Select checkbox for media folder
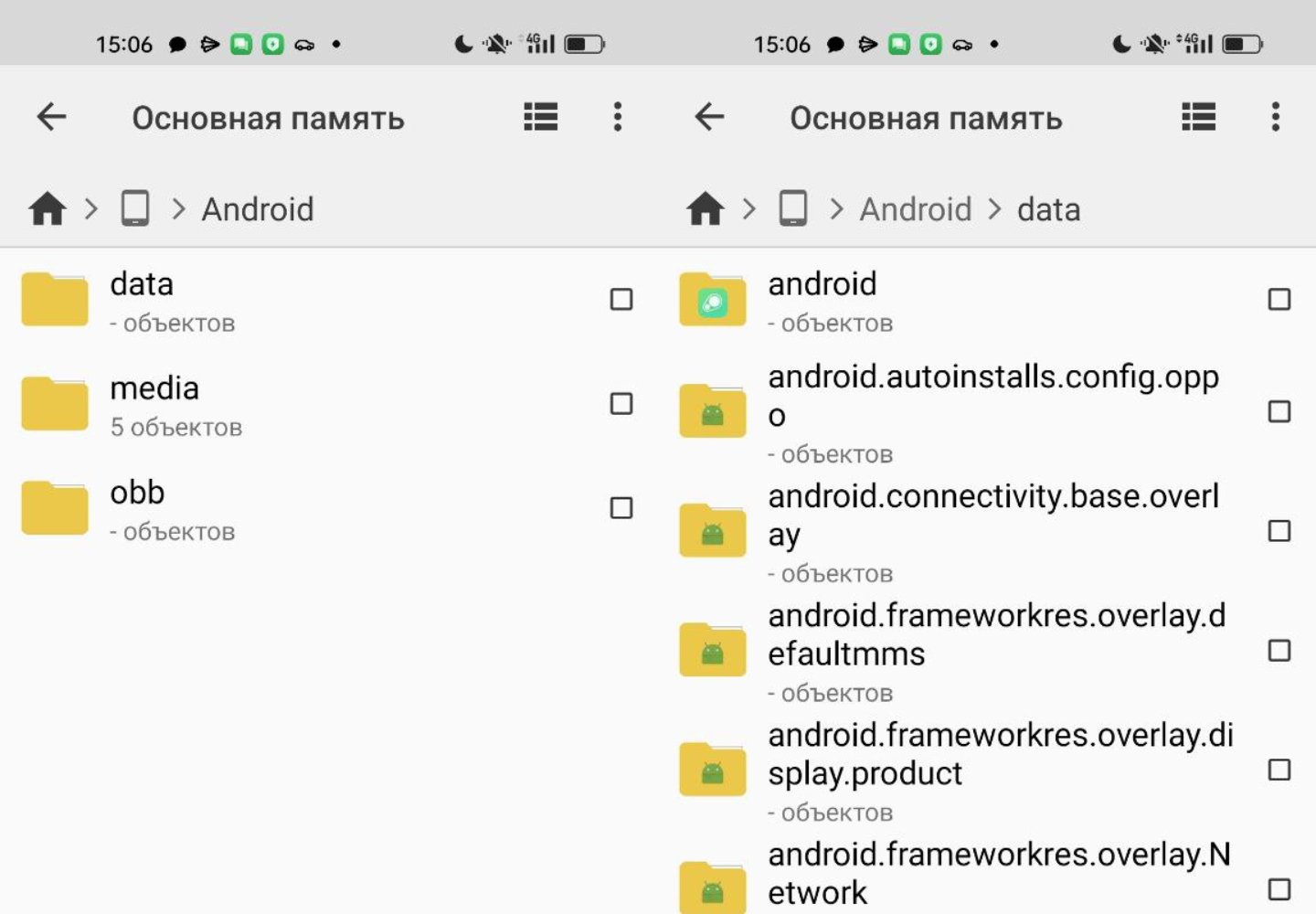Viewport: 1316px width, 914px height. pyautogui.click(x=621, y=403)
